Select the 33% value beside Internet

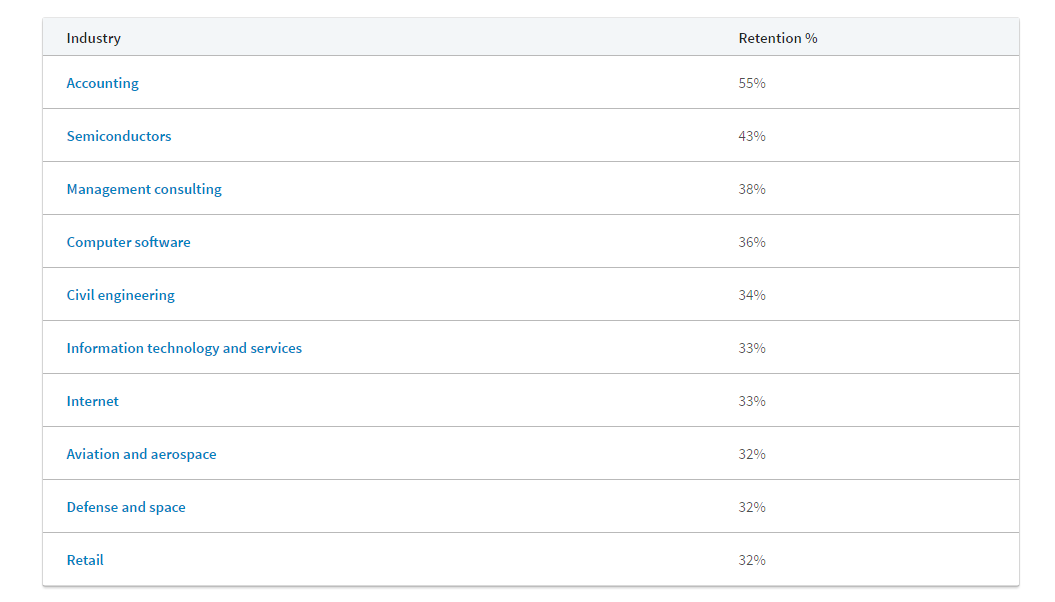click(x=750, y=400)
